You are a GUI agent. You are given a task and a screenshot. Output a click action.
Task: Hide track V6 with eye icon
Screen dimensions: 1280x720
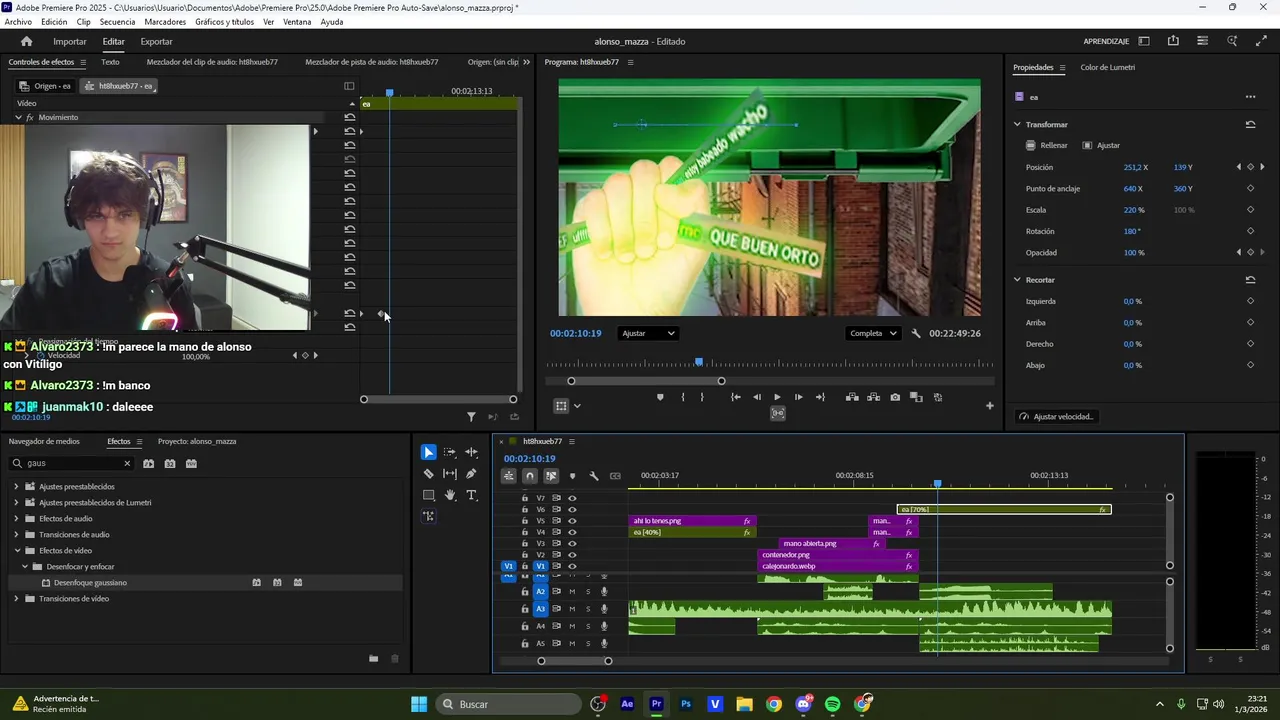(572, 509)
